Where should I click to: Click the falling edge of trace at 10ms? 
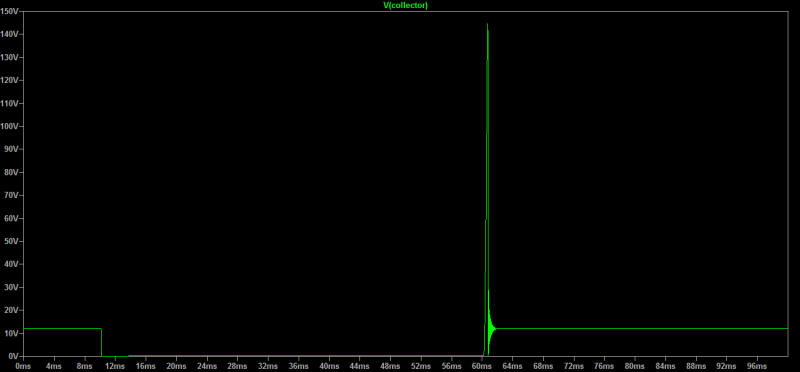[101, 342]
